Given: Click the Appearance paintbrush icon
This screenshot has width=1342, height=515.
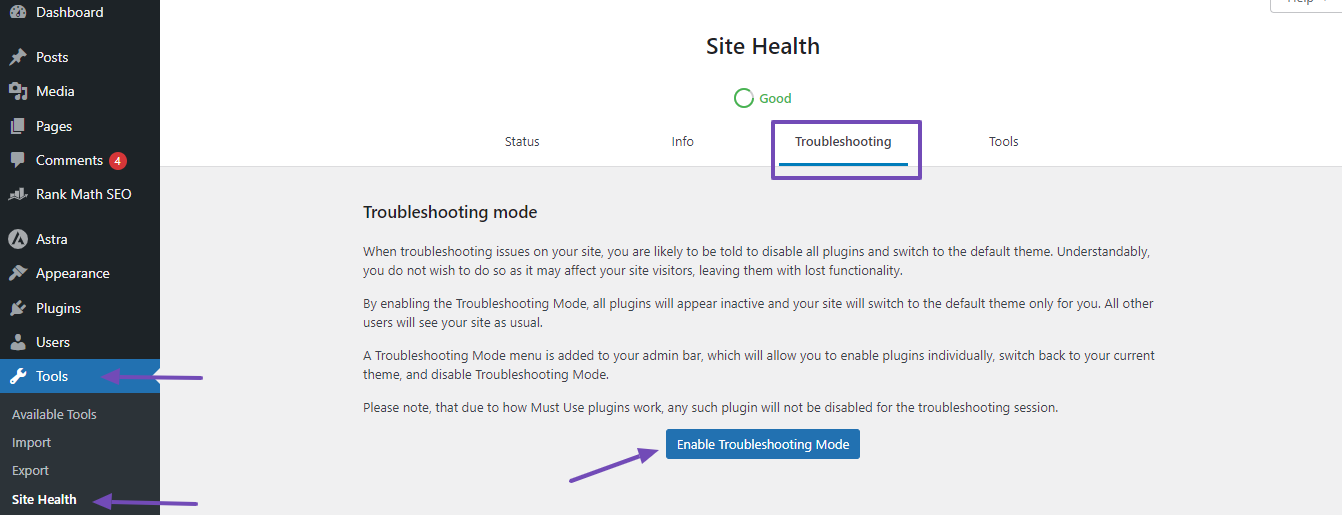Looking at the screenshot, I should 18,273.
